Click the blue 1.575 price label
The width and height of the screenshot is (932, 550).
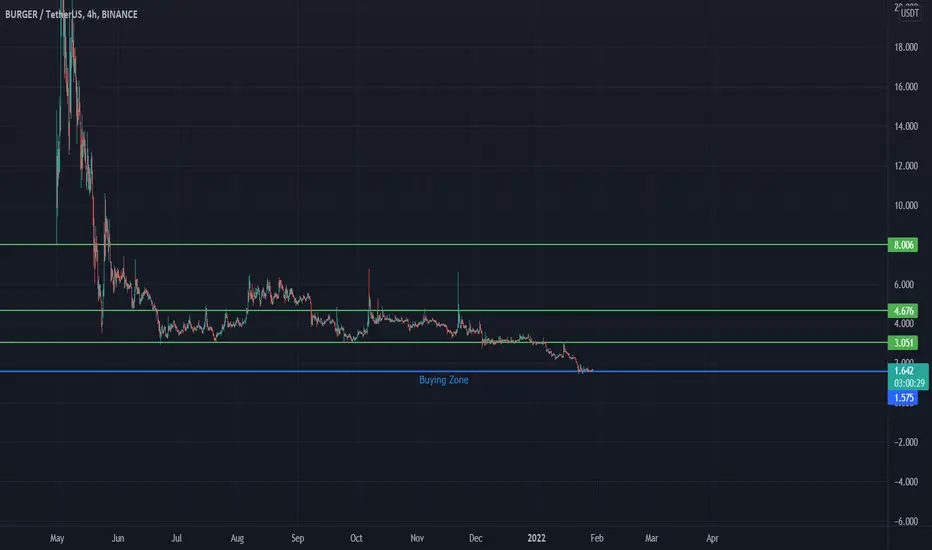tap(902, 398)
